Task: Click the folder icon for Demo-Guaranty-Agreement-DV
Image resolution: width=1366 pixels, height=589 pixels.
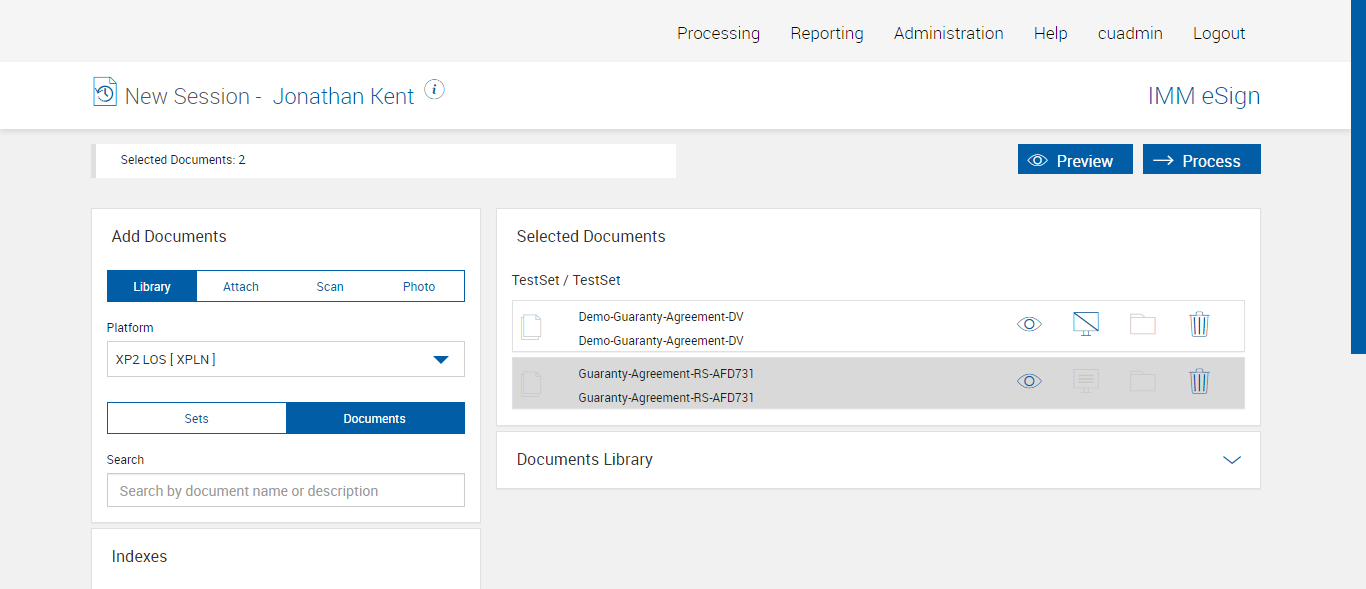Action: click(x=1142, y=324)
